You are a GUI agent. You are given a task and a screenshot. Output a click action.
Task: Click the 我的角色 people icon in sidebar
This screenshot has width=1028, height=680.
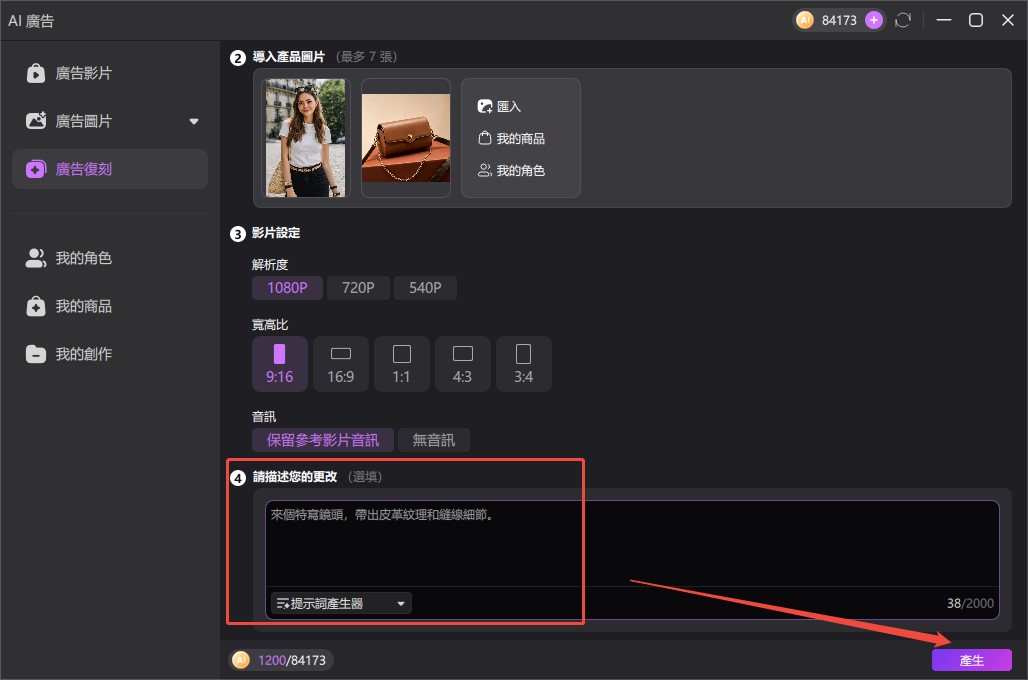coord(35,258)
